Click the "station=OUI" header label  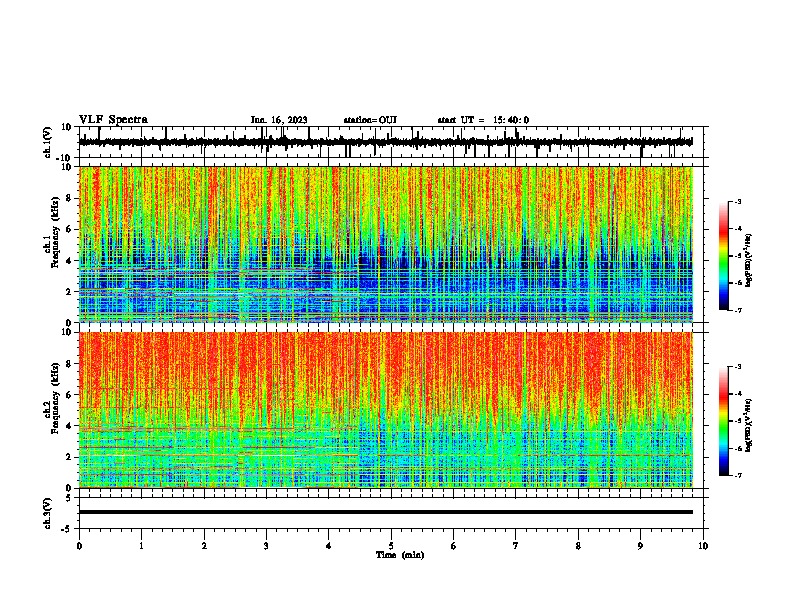370,120
